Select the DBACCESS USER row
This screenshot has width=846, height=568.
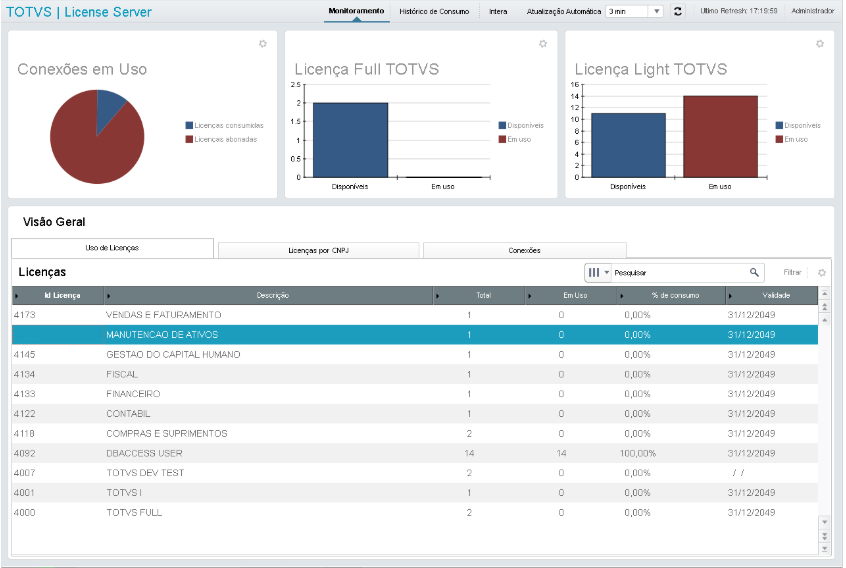(x=414, y=453)
